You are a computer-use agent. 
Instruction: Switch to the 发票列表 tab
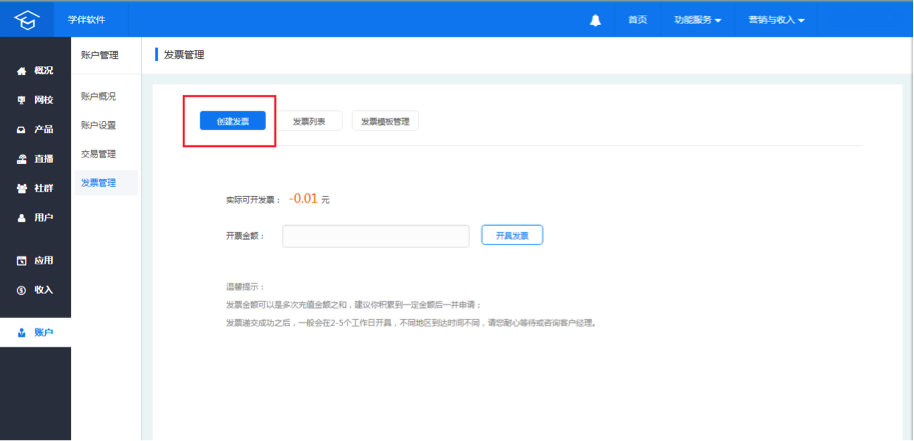(310, 121)
